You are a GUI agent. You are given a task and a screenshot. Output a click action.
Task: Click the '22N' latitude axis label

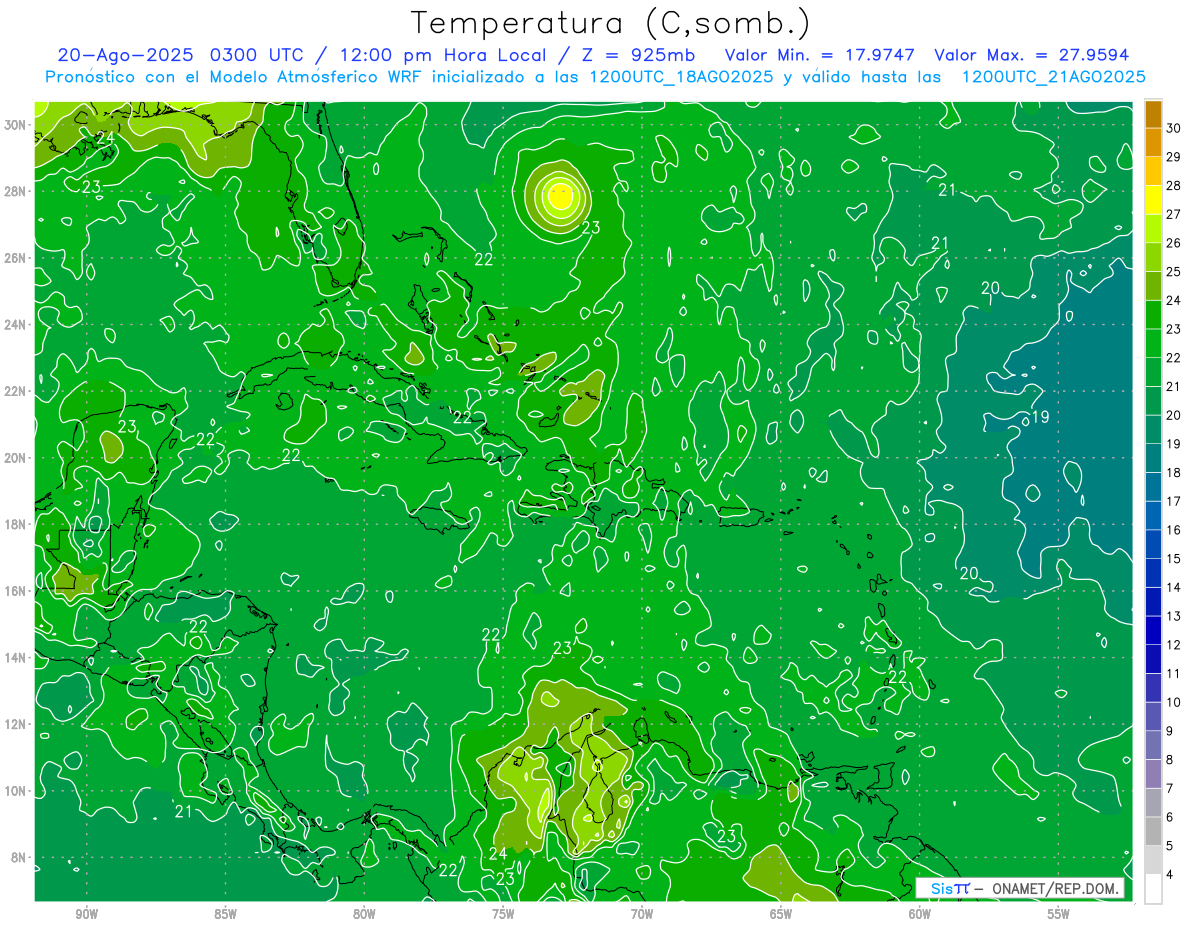tap(15, 391)
